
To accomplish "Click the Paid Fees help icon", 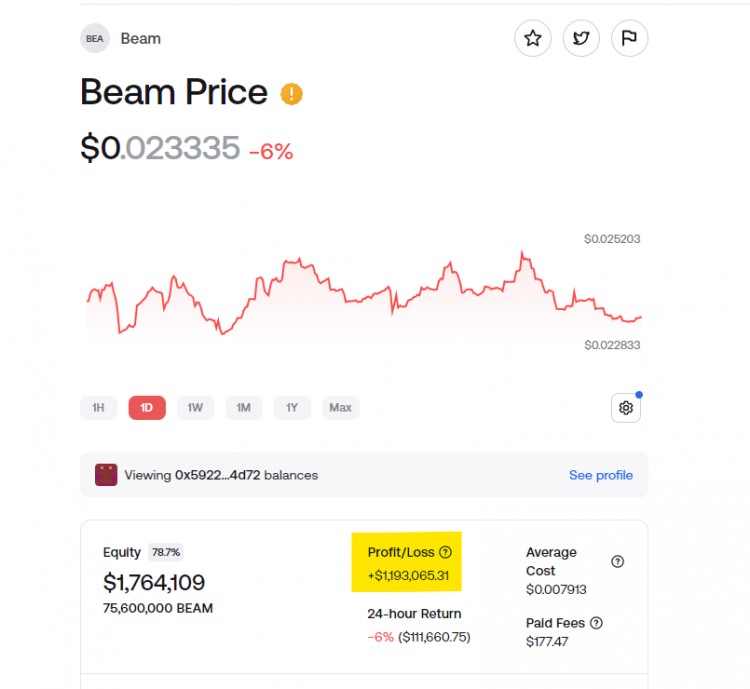I will pyautogui.click(x=596, y=622).
